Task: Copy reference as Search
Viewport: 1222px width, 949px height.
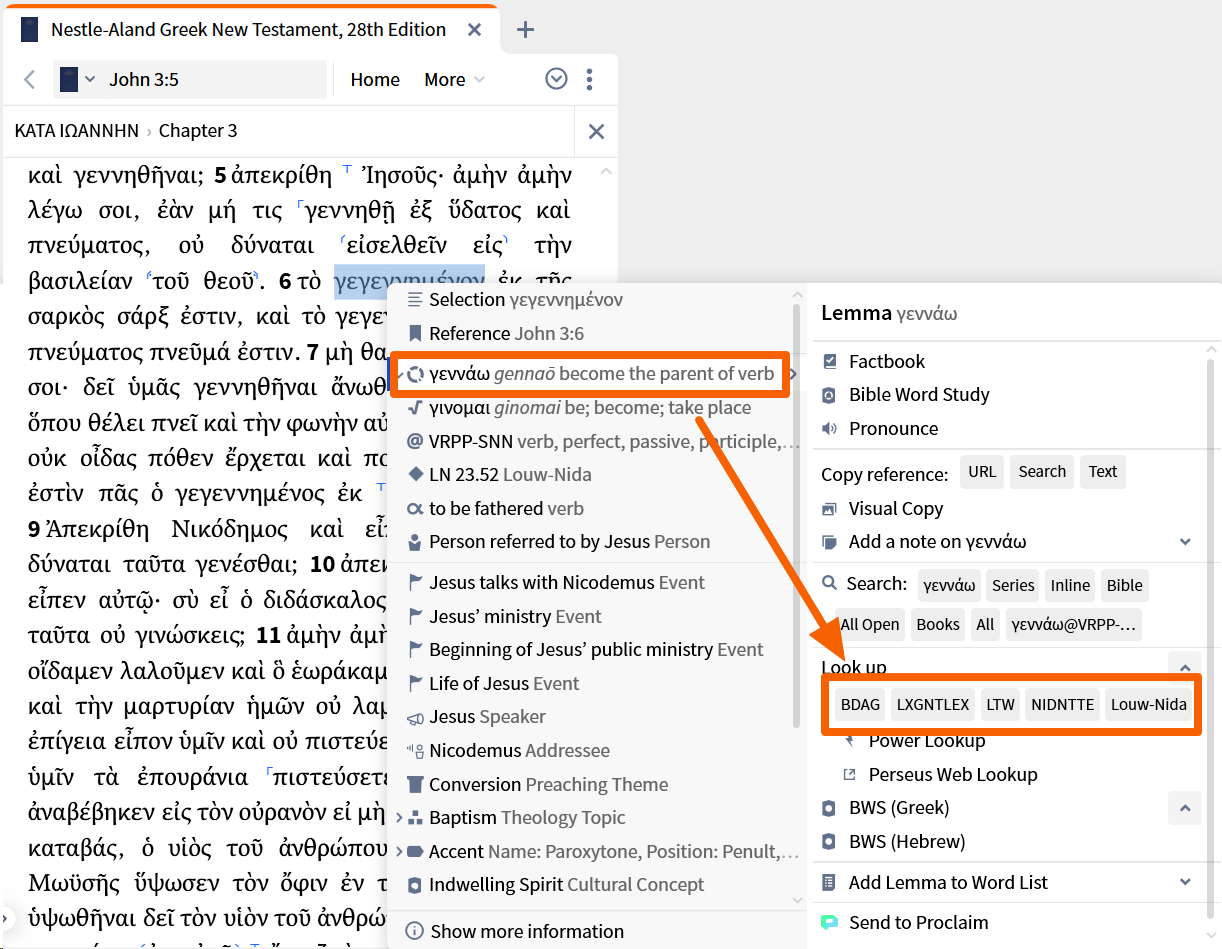Action: [x=1042, y=472]
